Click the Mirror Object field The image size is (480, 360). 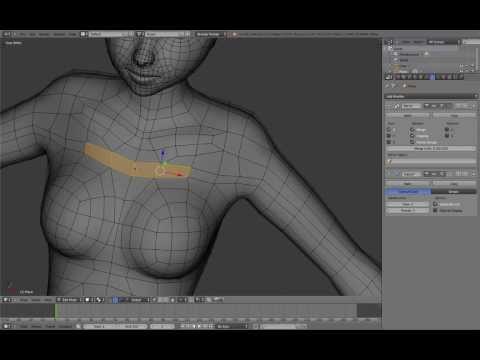point(431,162)
